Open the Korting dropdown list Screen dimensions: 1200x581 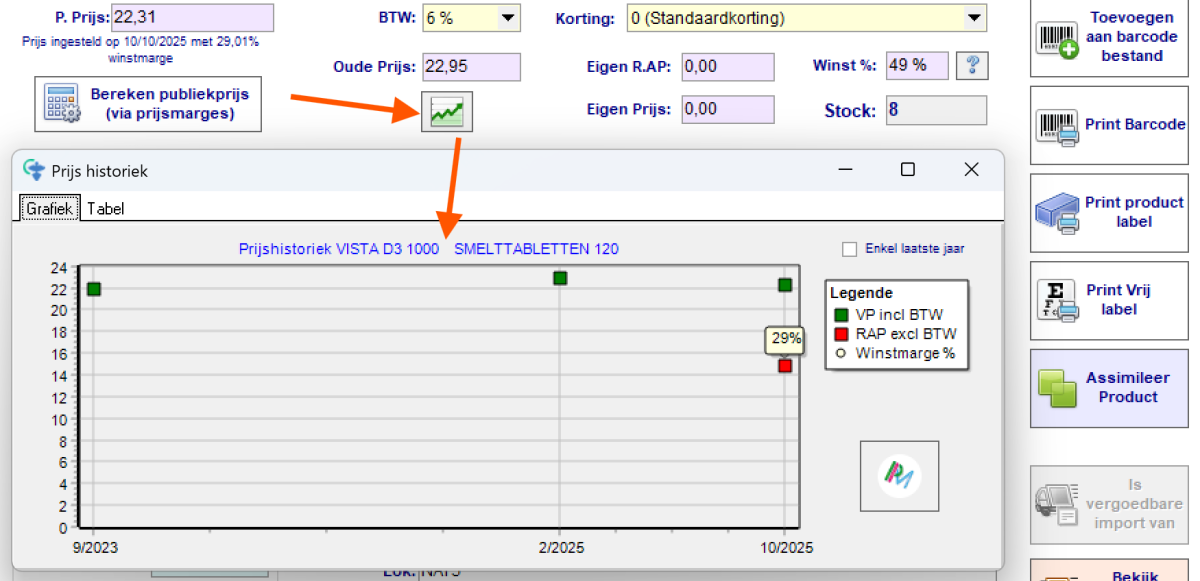(x=973, y=18)
